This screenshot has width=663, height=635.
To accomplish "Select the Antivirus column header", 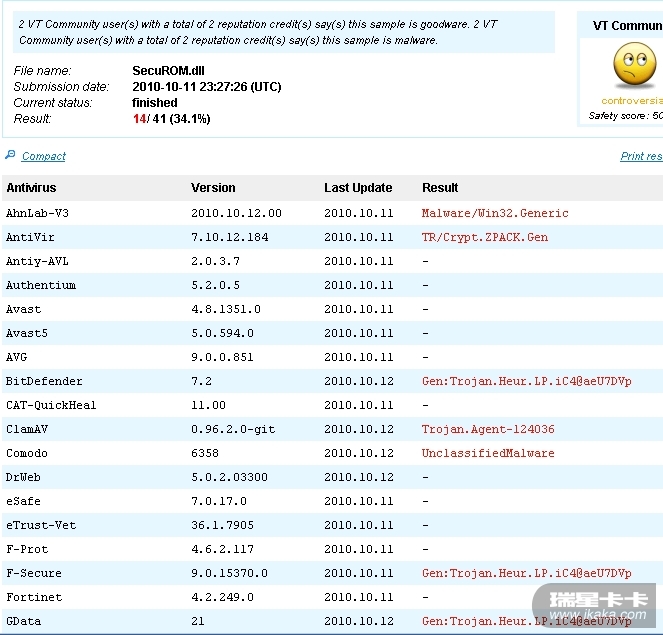I will (x=31, y=188).
